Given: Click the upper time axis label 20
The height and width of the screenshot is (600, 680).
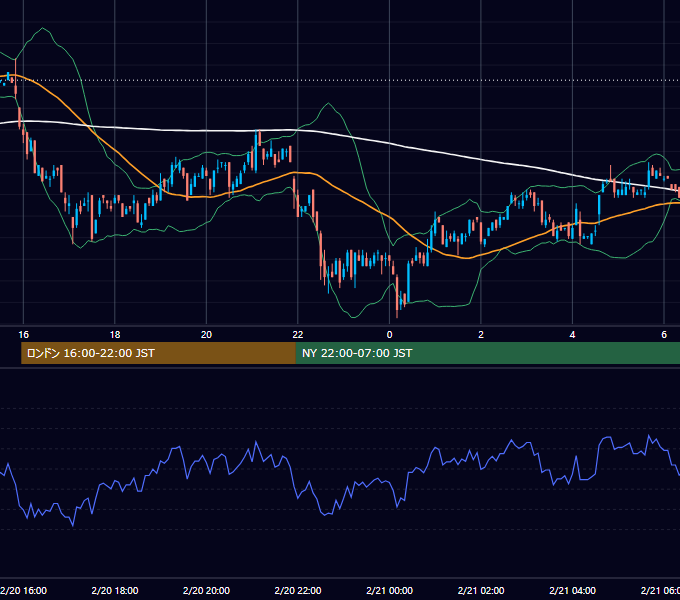Looking at the screenshot, I should tap(206, 334).
